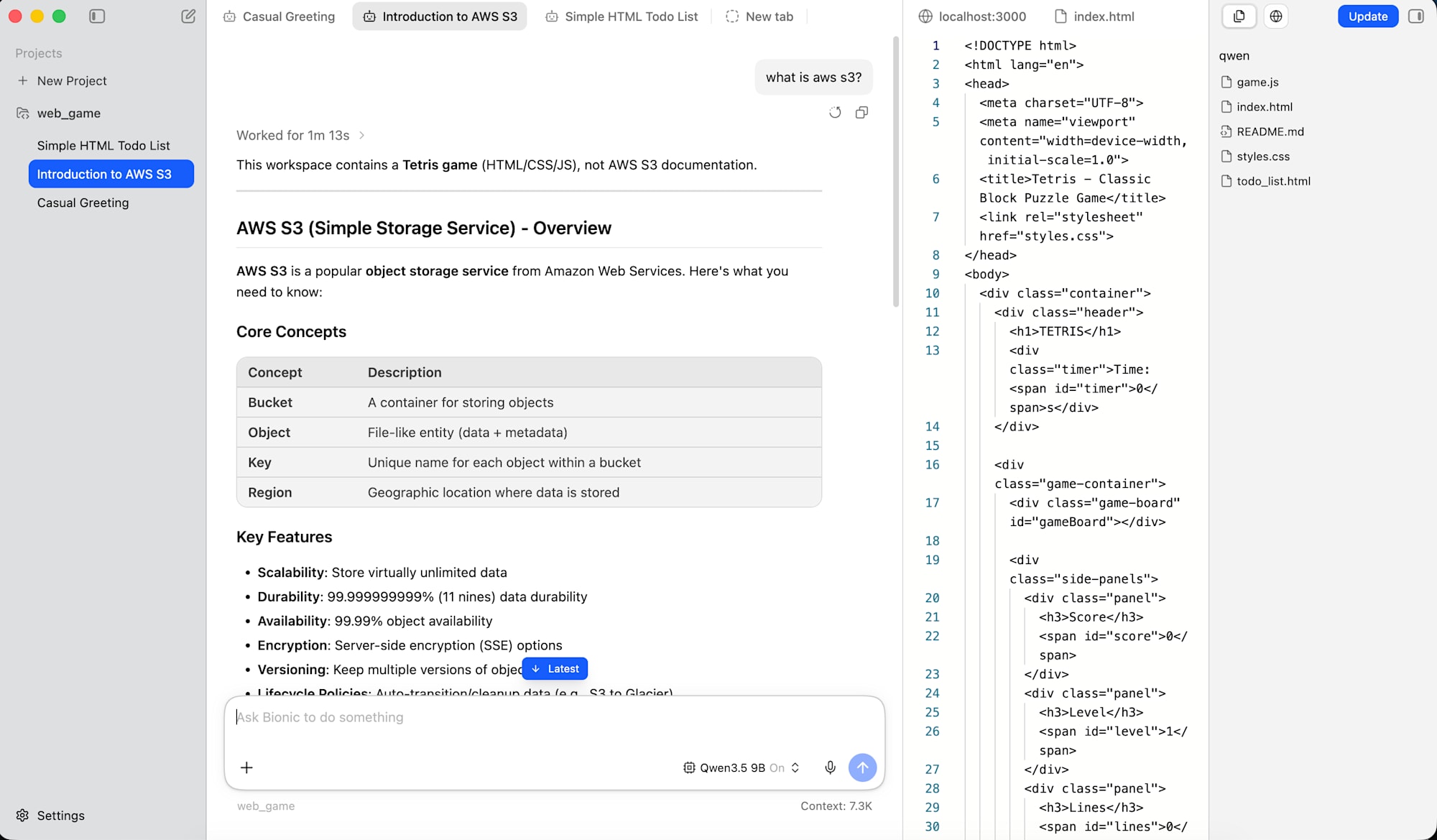Click the plus icon beside New Project
Viewport: 1437px width, 840px height.
pos(23,80)
